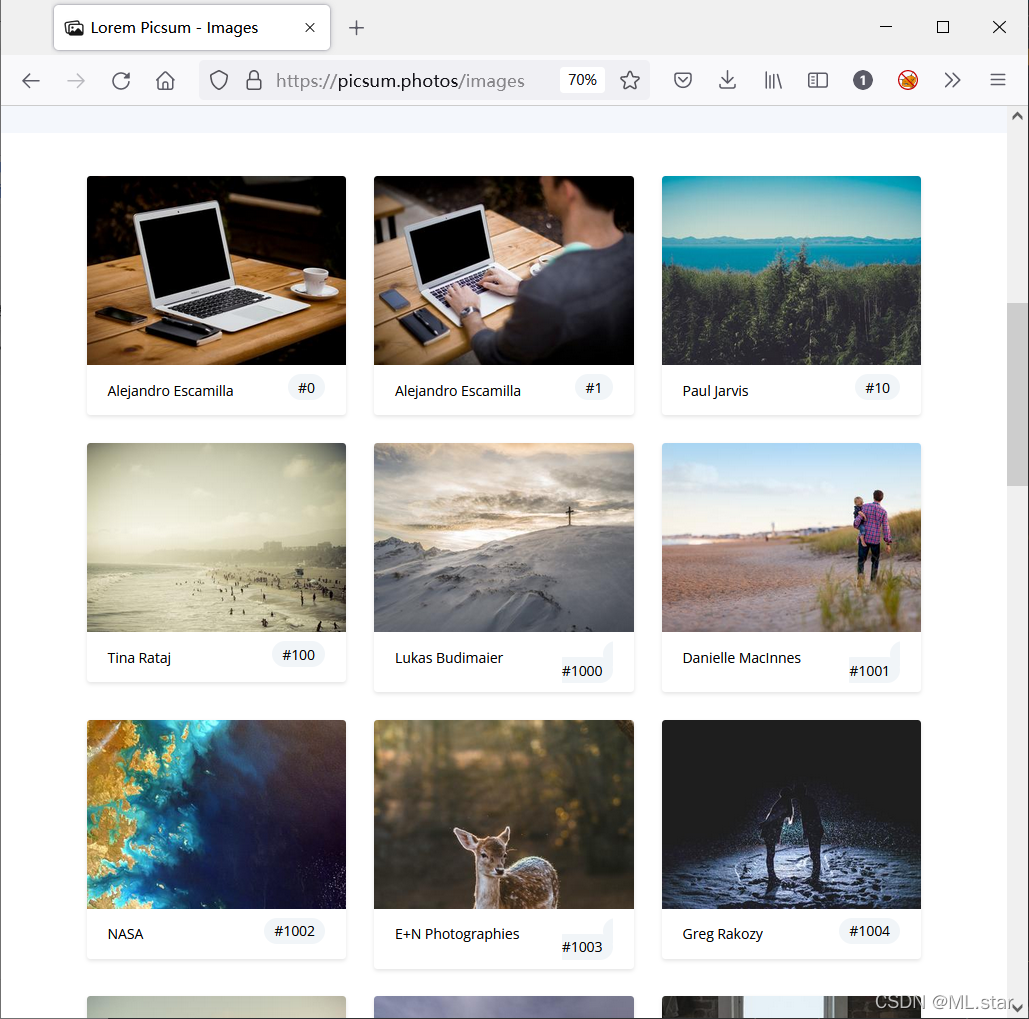1029x1019 pixels.
Task: Open deer photo #1003
Action: point(504,814)
